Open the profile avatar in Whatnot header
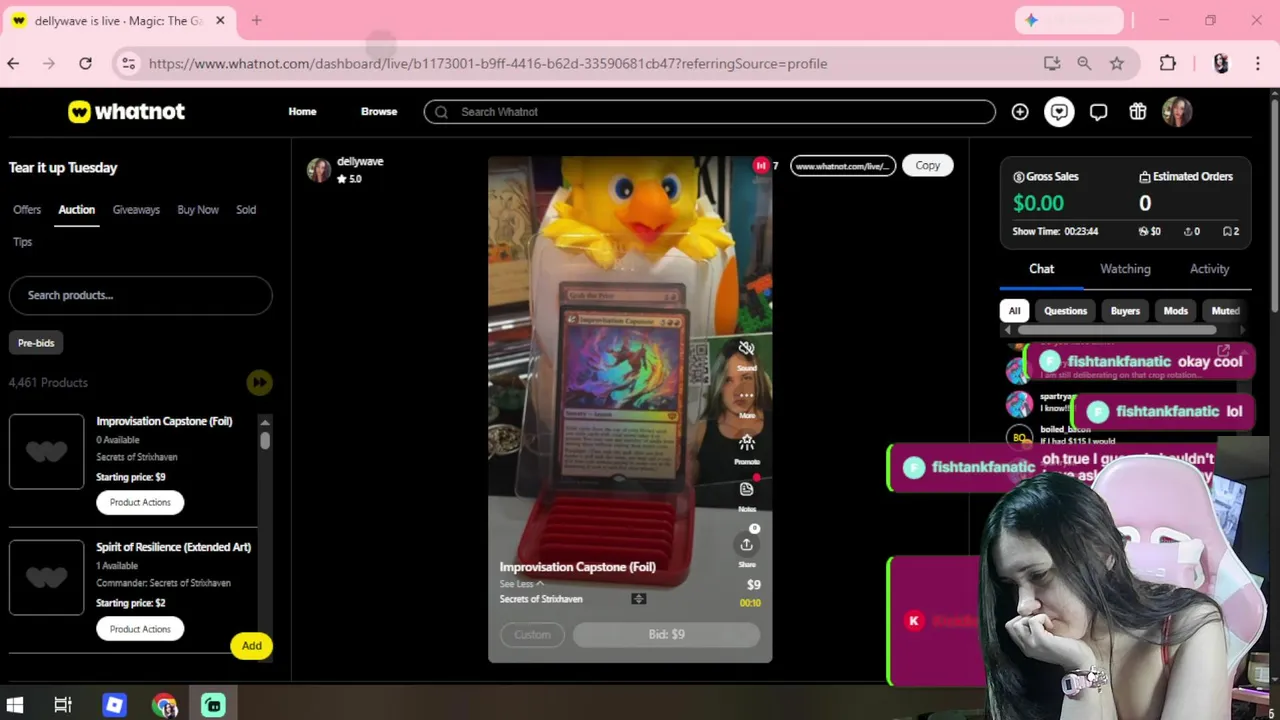Viewport: 1280px width, 720px height. [x=1177, y=112]
